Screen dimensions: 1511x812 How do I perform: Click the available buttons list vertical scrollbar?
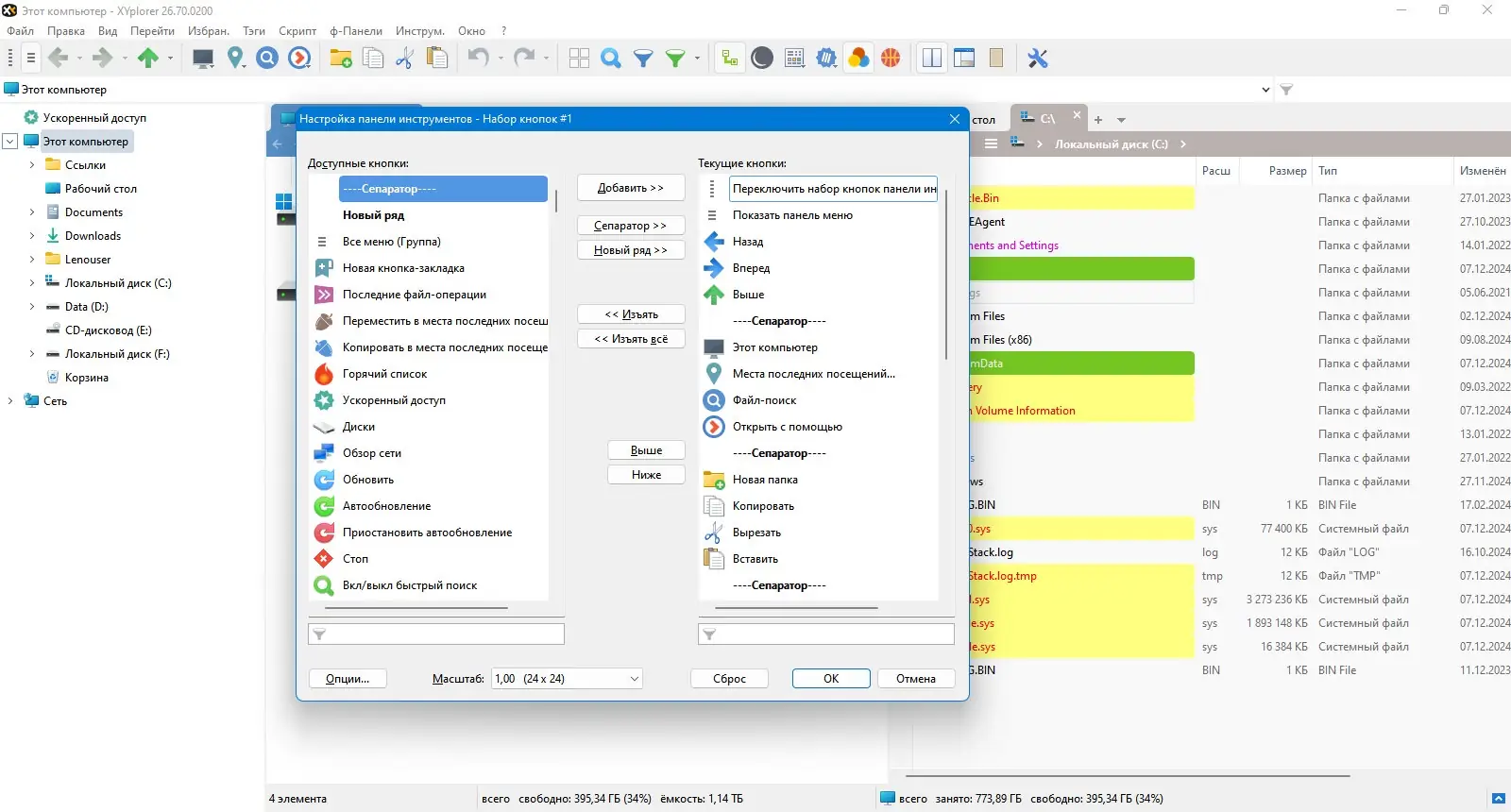point(556,201)
